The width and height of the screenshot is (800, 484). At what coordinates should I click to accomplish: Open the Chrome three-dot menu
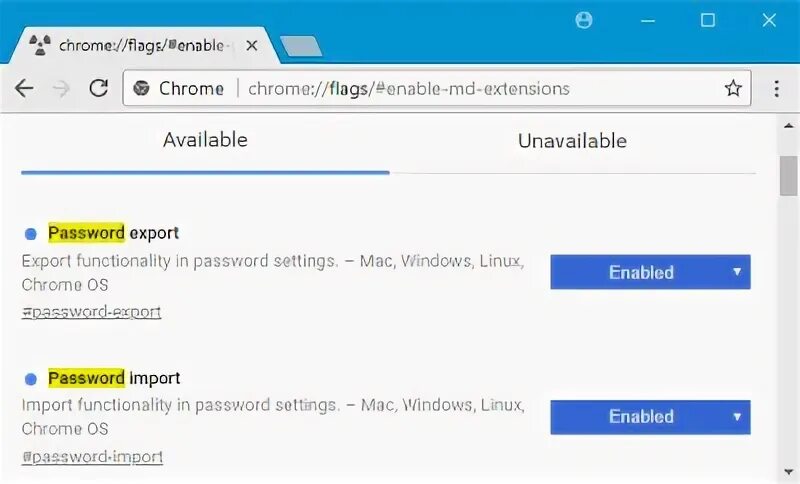click(x=776, y=88)
